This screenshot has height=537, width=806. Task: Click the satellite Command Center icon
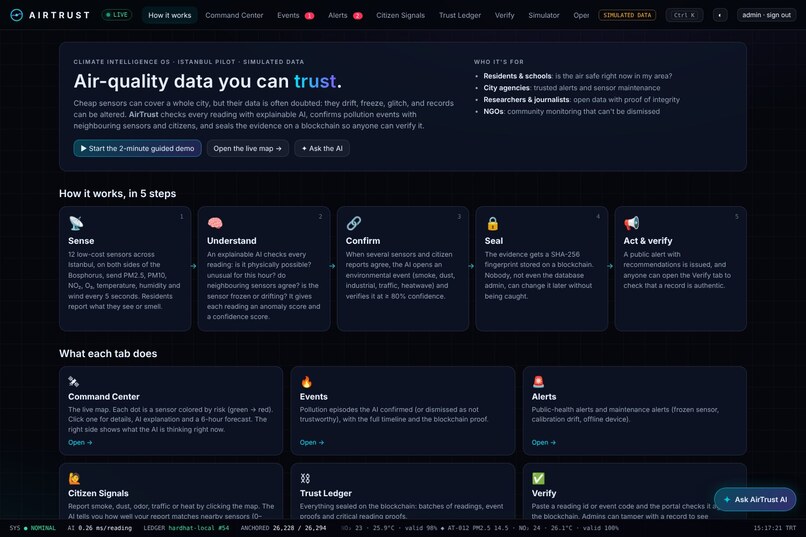click(x=74, y=381)
